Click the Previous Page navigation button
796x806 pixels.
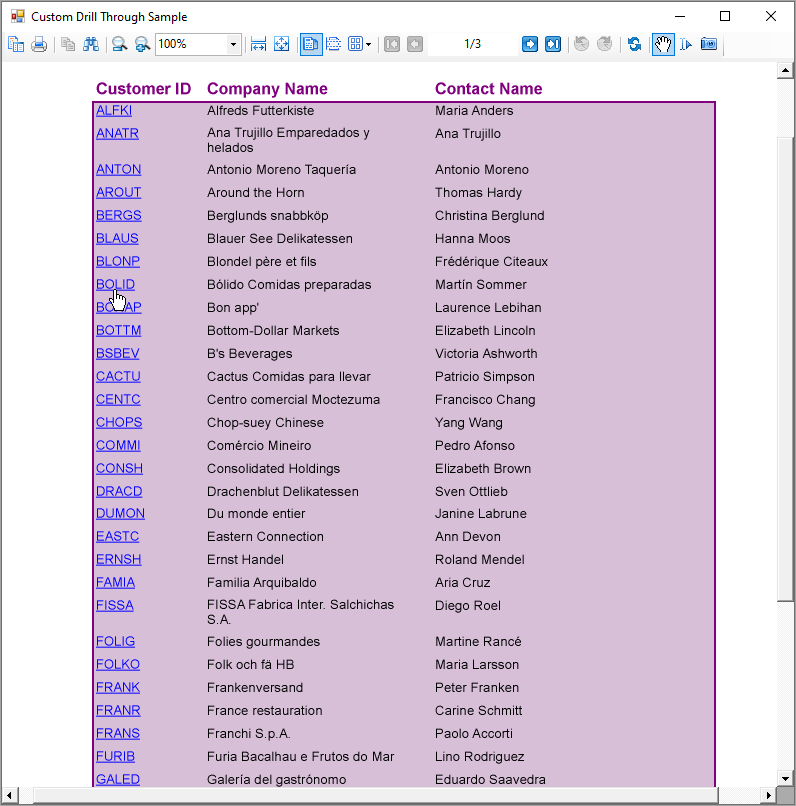415,44
